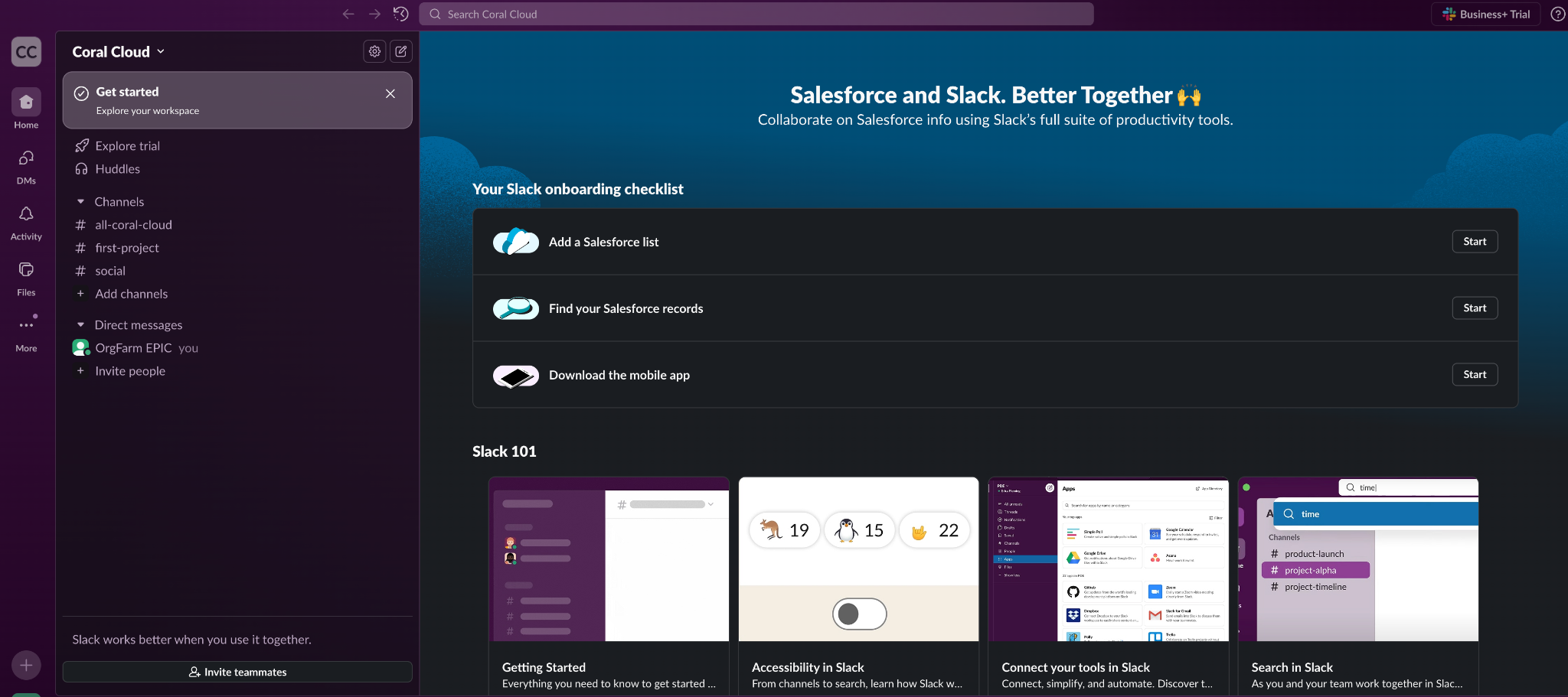Collapse the Channels section
The width and height of the screenshot is (1568, 697).
(x=80, y=202)
